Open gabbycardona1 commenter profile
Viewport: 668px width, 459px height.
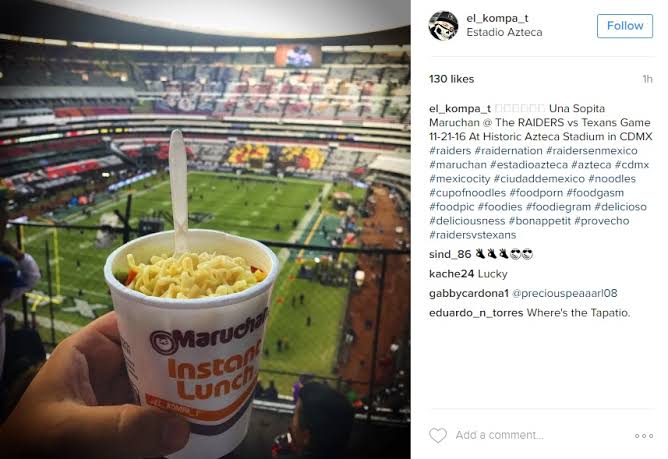(x=469, y=293)
